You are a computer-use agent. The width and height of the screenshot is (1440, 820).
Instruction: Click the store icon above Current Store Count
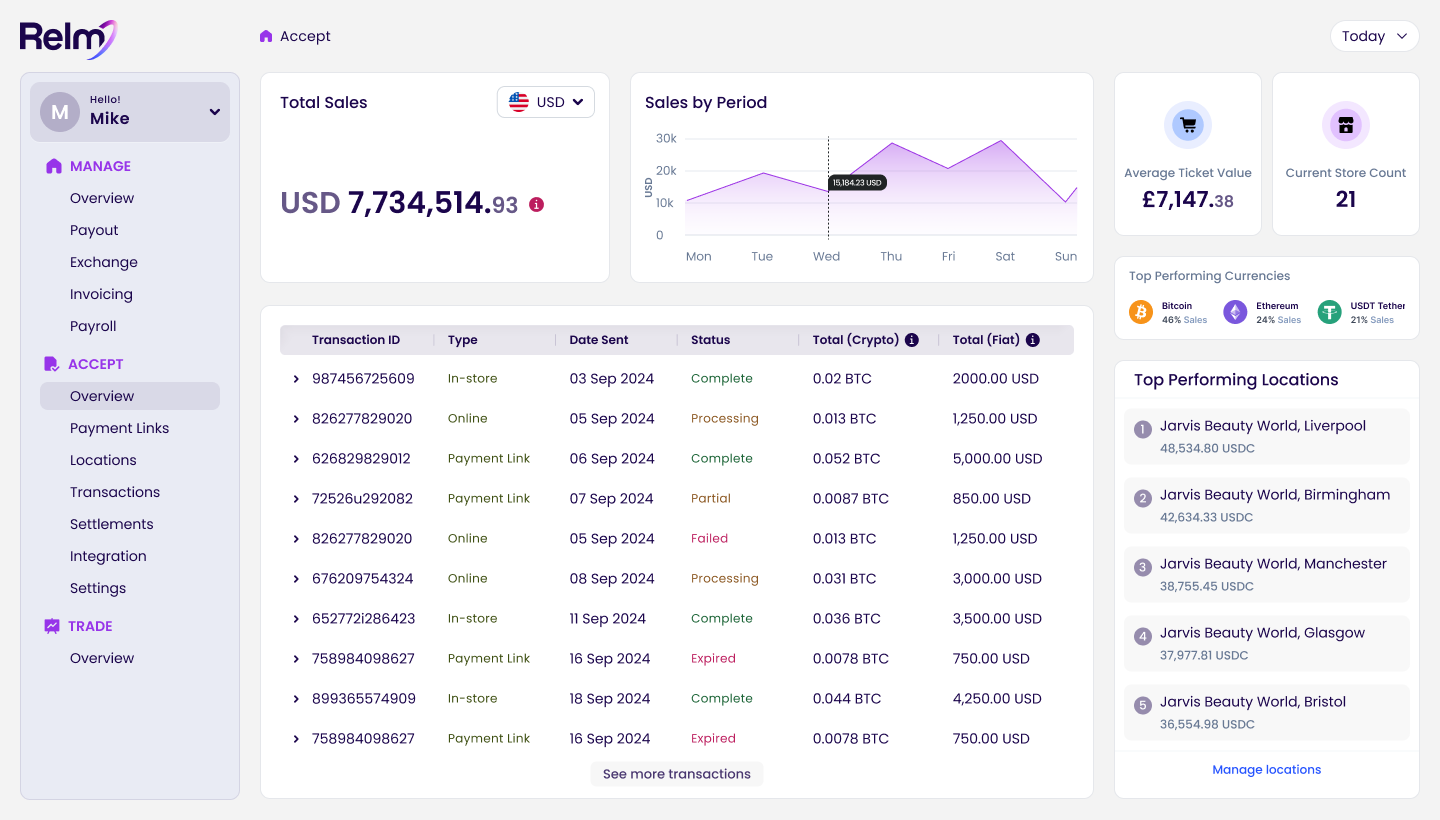1346,125
